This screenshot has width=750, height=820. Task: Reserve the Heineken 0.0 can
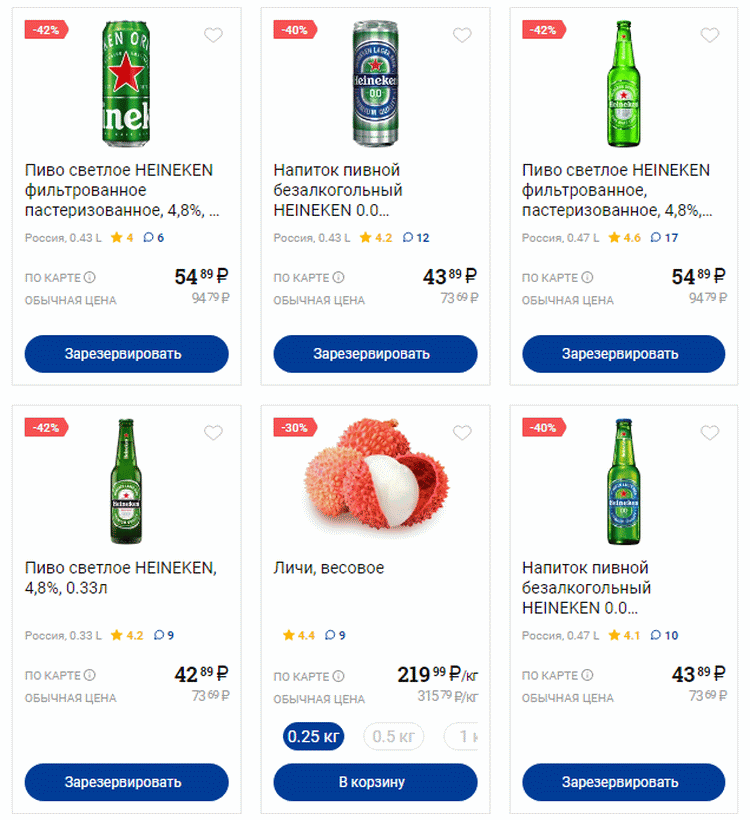(375, 354)
